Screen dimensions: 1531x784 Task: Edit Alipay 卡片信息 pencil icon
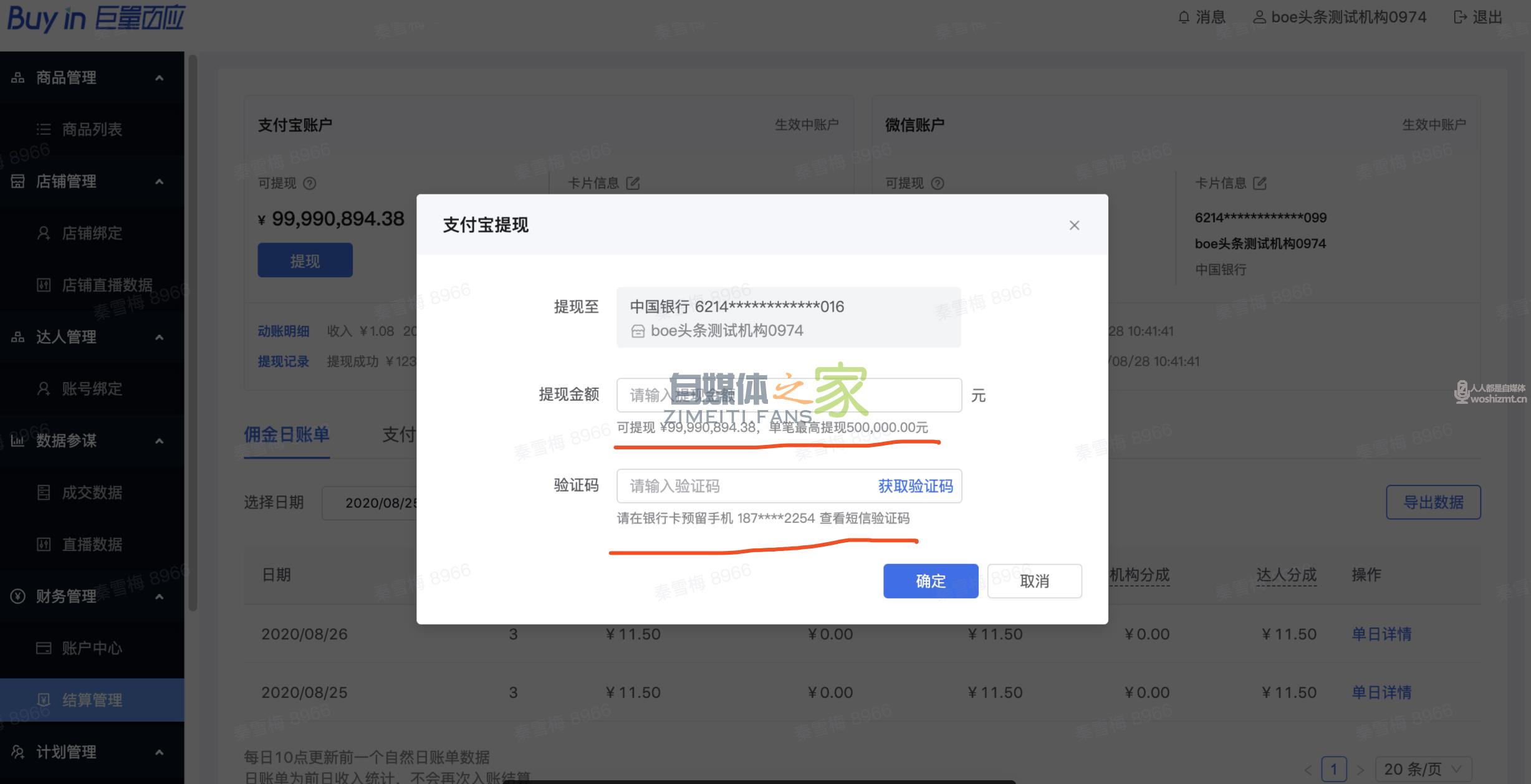click(633, 183)
